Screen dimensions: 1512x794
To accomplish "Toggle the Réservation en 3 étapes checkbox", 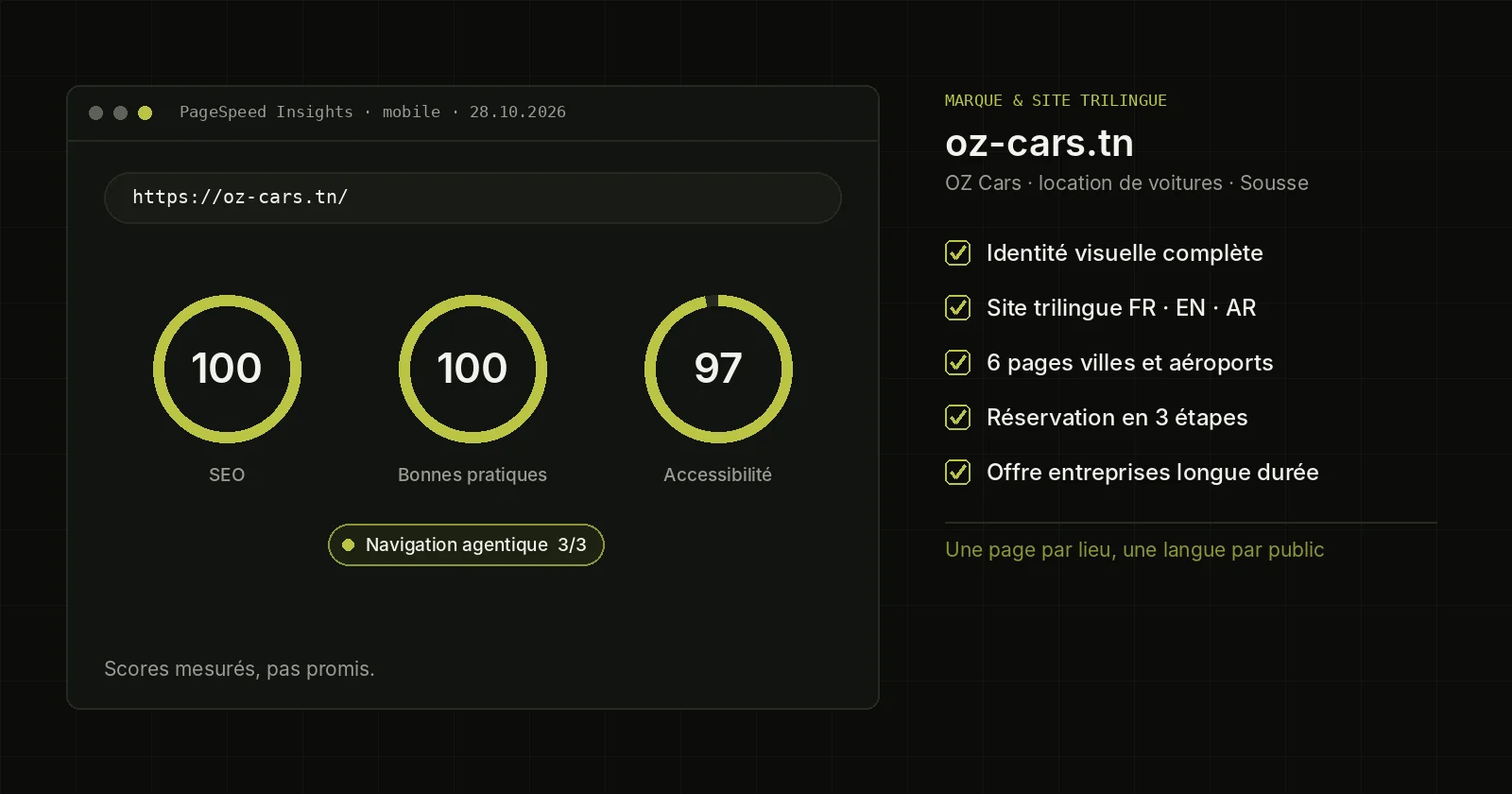I will tap(957, 418).
